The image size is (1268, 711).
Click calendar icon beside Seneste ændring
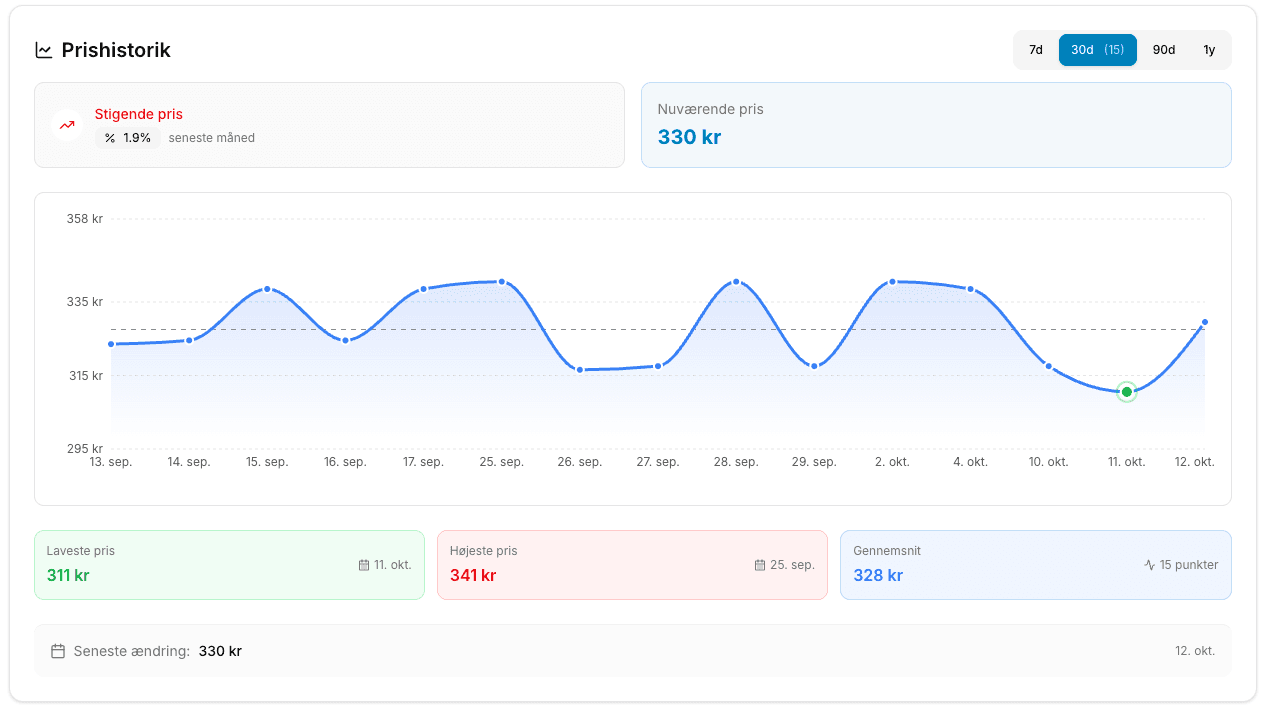(x=58, y=651)
